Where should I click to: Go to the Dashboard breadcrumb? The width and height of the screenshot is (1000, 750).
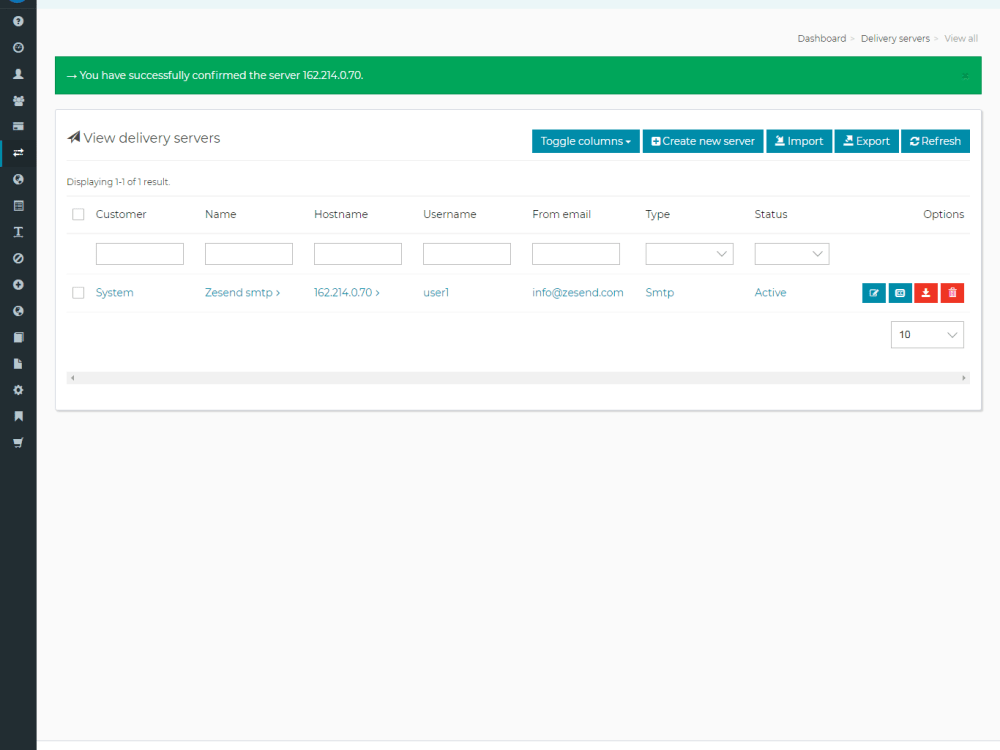[821, 38]
